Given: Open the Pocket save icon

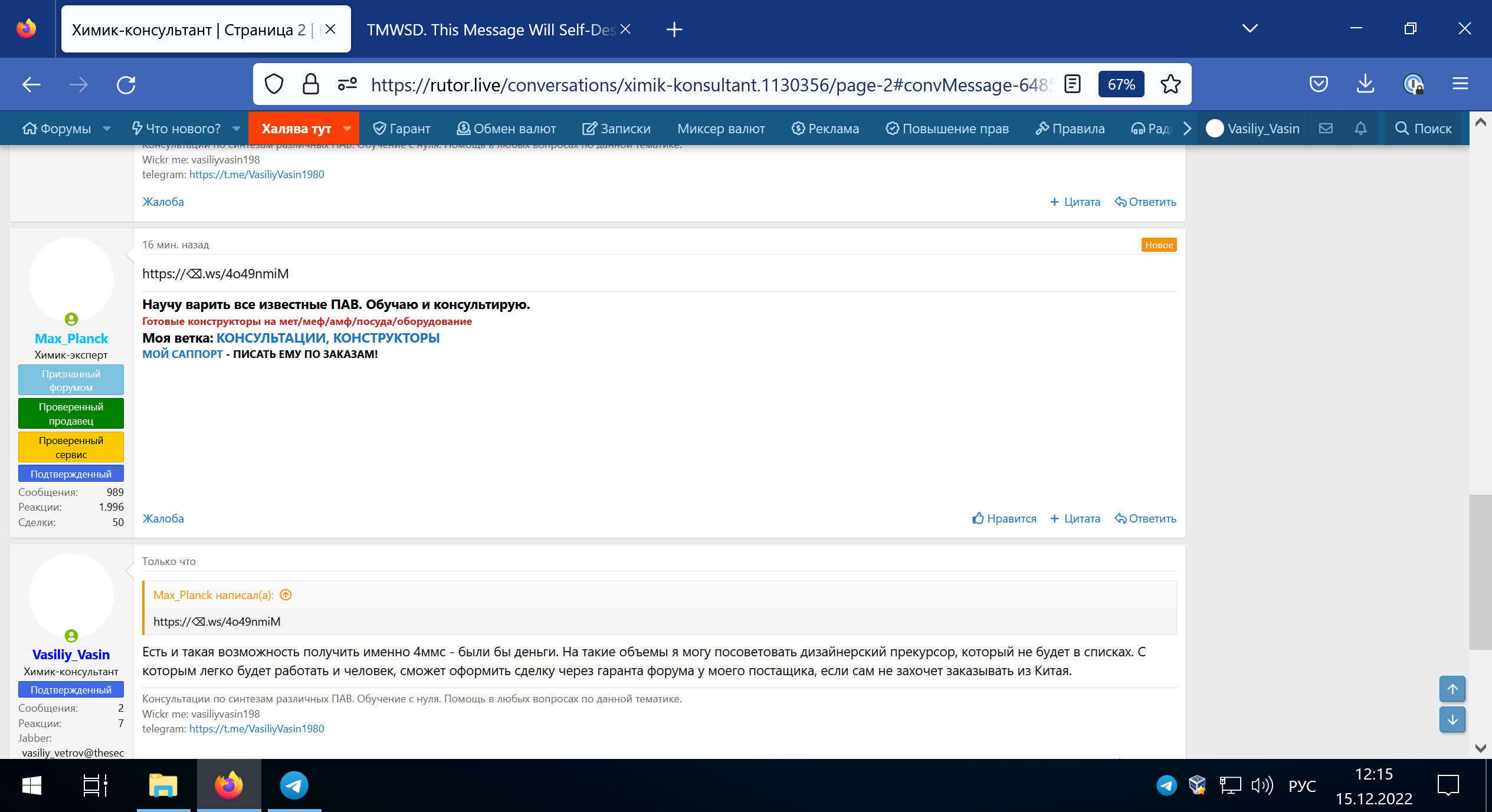Looking at the screenshot, I should 1319,84.
